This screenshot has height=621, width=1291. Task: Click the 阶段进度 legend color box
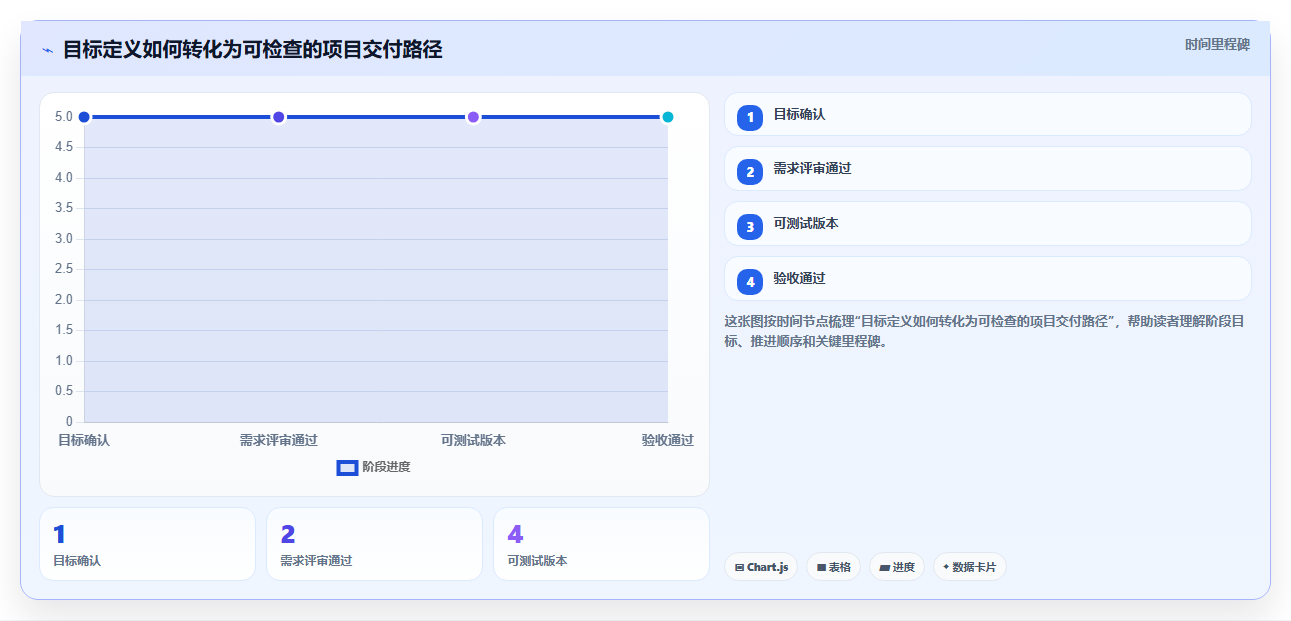tap(347, 467)
